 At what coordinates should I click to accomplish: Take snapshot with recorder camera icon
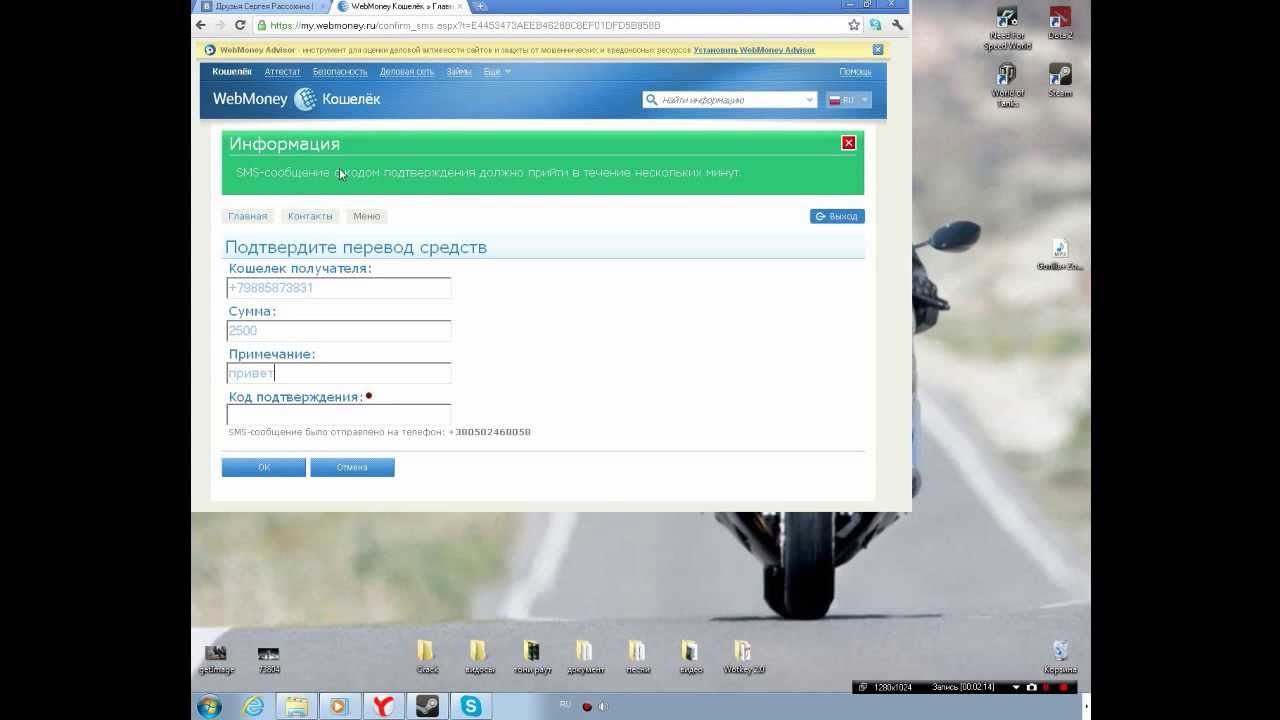coord(1032,687)
